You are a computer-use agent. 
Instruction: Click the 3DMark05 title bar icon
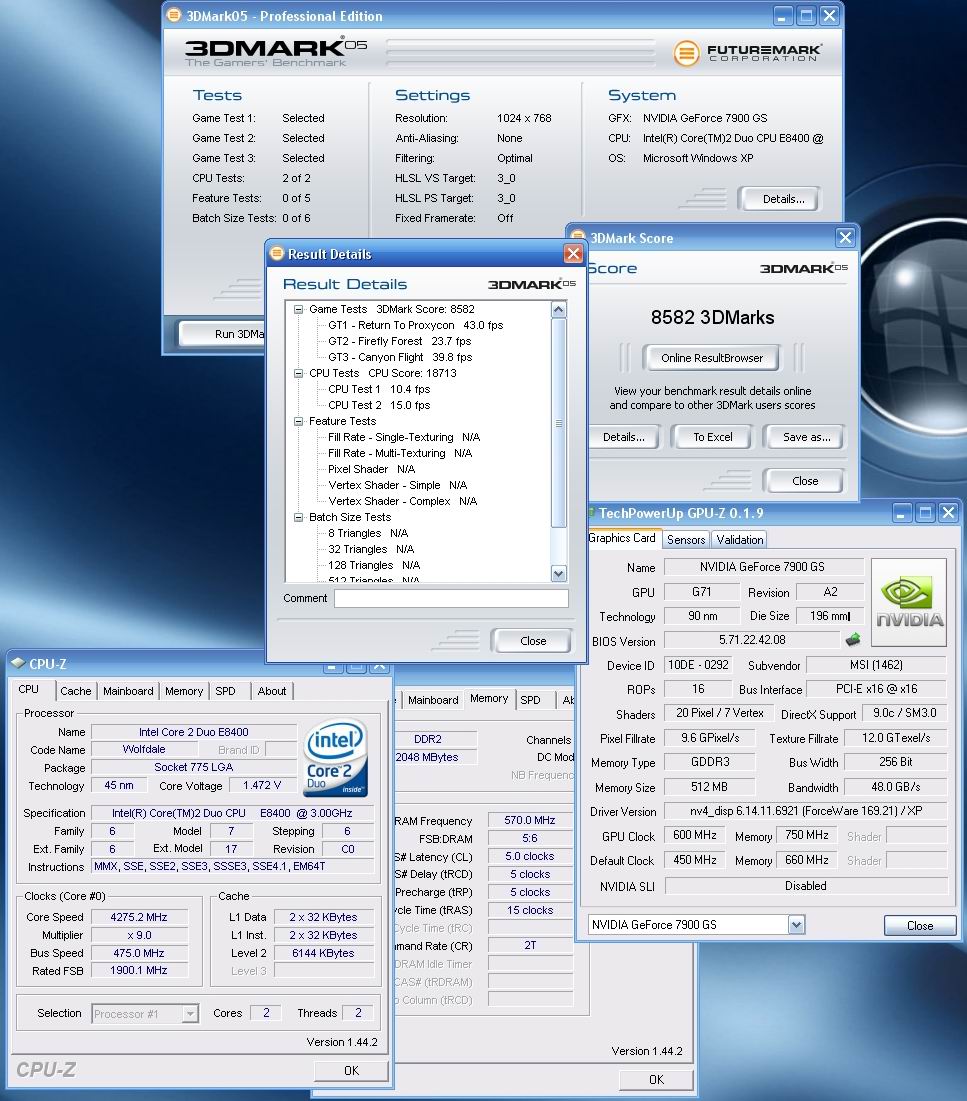click(173, 15)
